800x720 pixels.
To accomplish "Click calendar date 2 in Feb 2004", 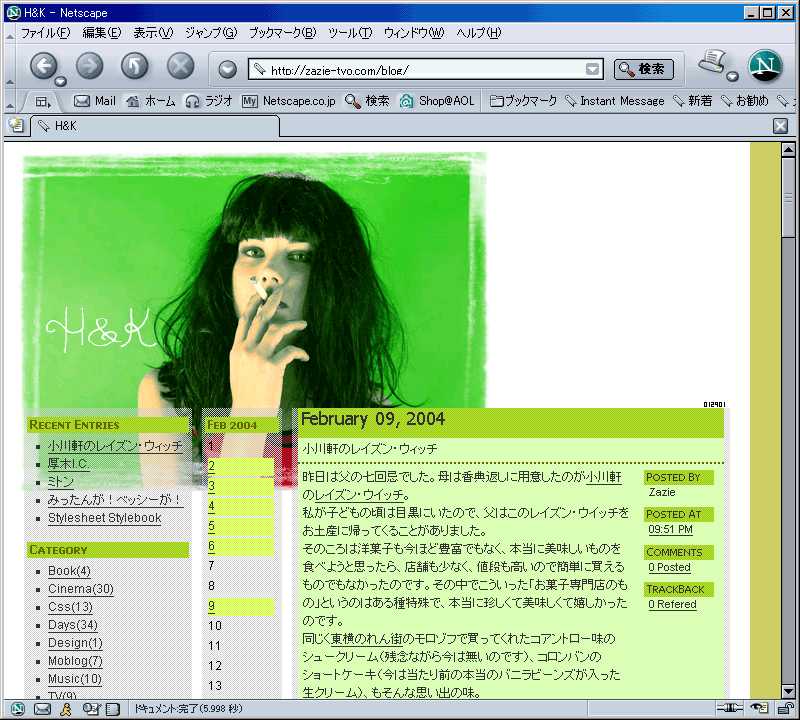I will pyautogui.click(x=211, y=466).
